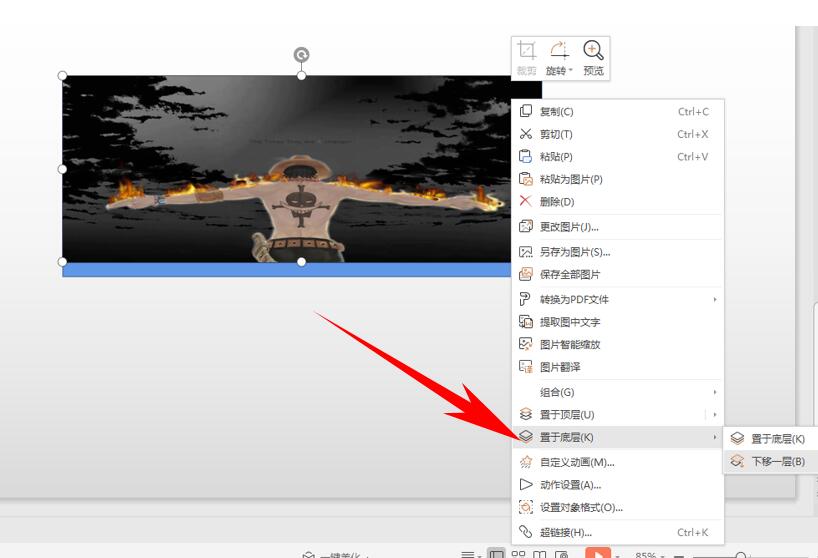Choose 下移一层(B) send backward in submenu
Viewport: 818px width, 558px height.
770,462
